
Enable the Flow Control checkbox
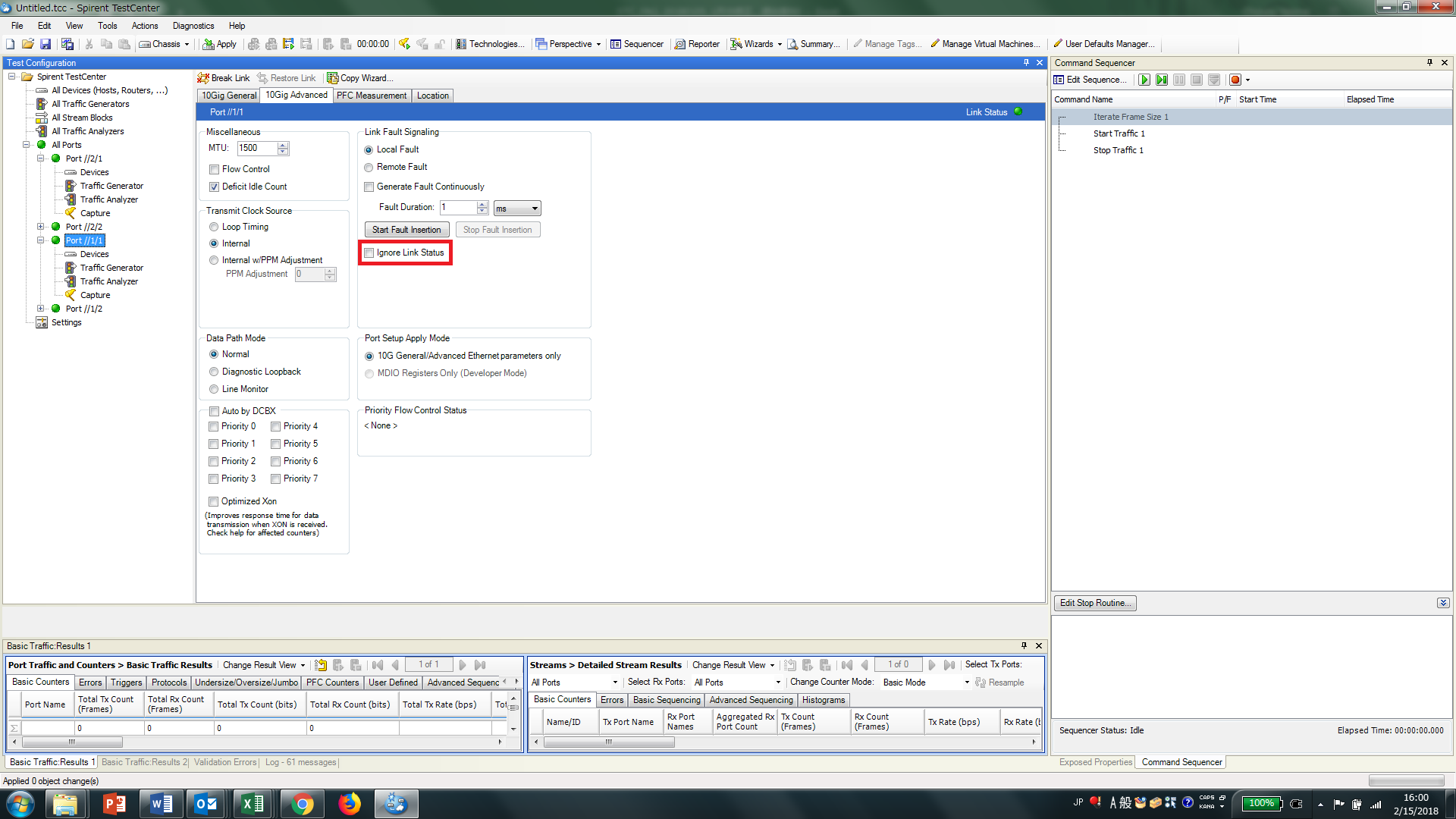[x=215, y=170]
